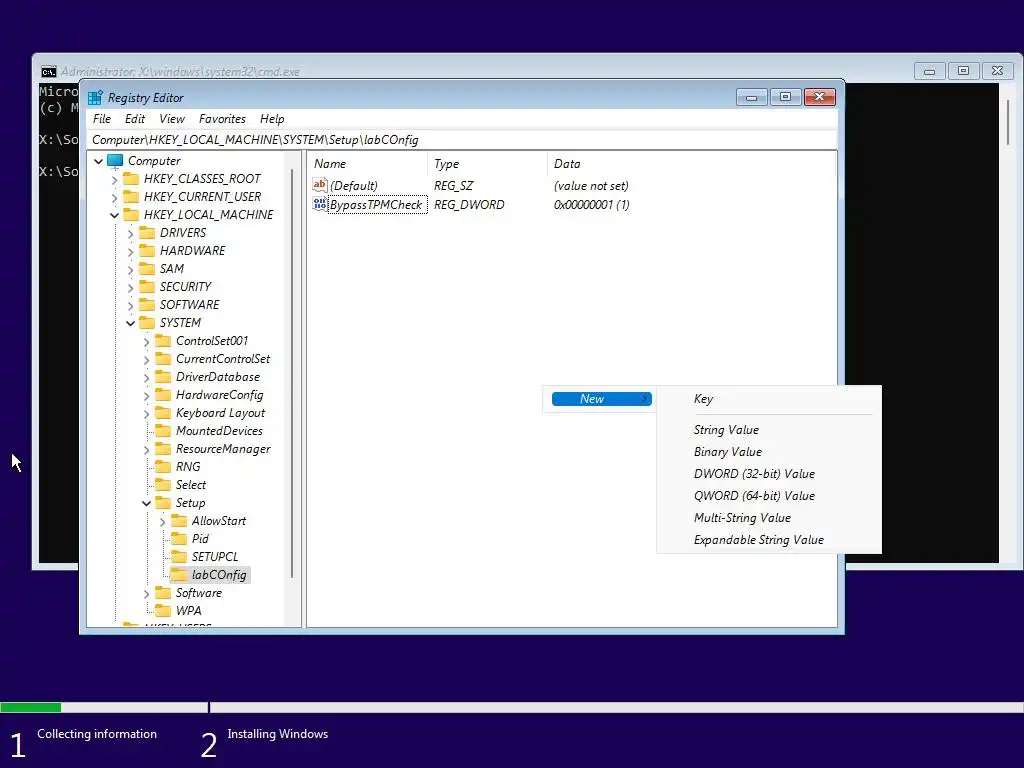Open the Help menu

(272, 119)
